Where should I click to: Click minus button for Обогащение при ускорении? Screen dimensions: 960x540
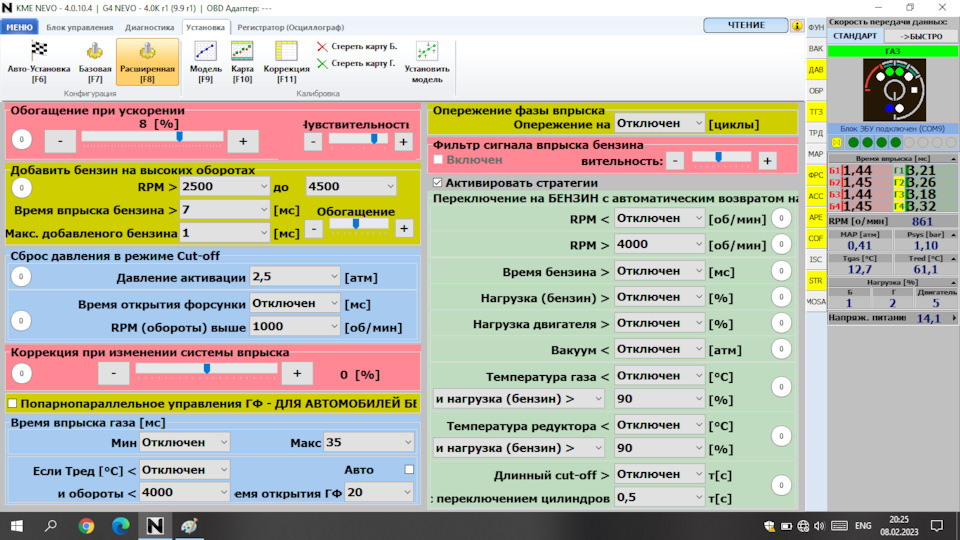click(60, 141)
